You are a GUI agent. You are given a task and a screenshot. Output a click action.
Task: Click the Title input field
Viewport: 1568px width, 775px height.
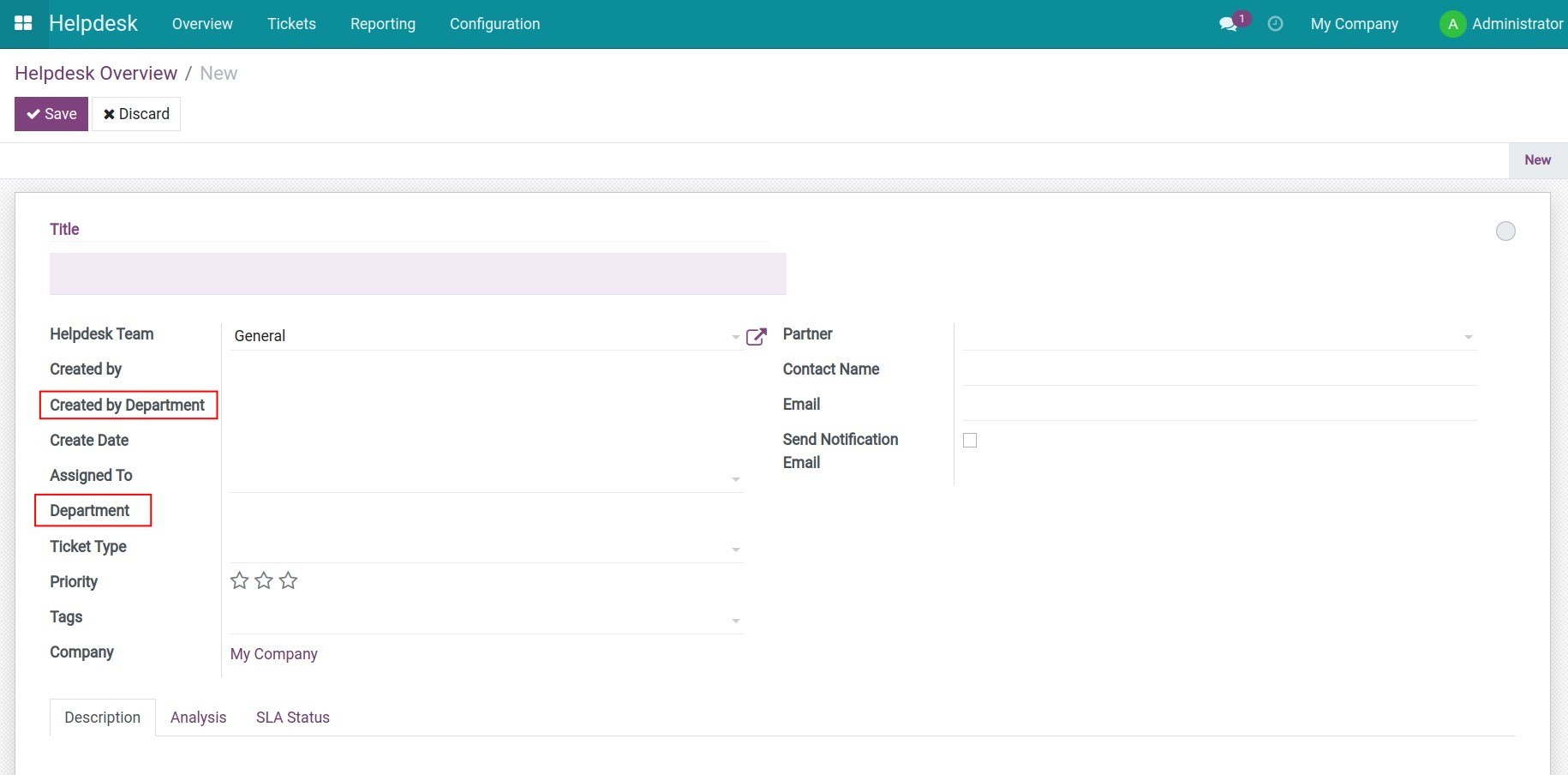click(x=417, y=273)
